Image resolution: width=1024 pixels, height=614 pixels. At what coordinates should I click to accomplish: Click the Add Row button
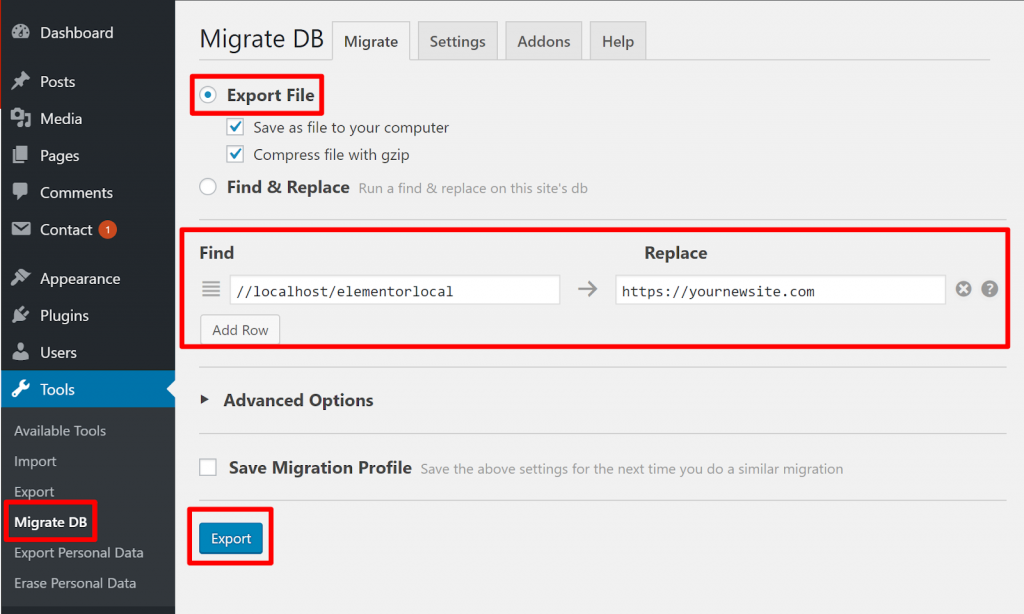coord(240,330)
